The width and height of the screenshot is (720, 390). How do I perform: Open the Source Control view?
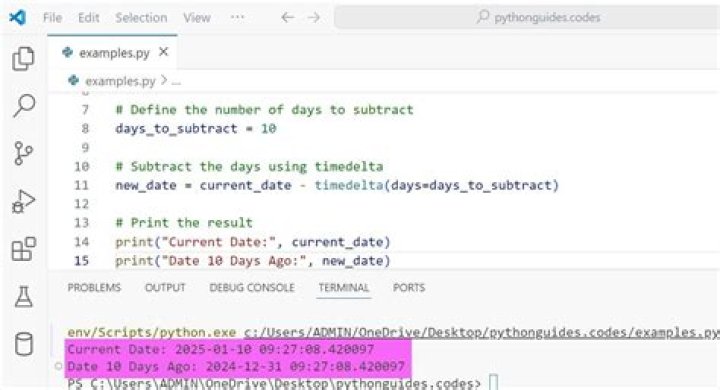(x=23, y=153)
